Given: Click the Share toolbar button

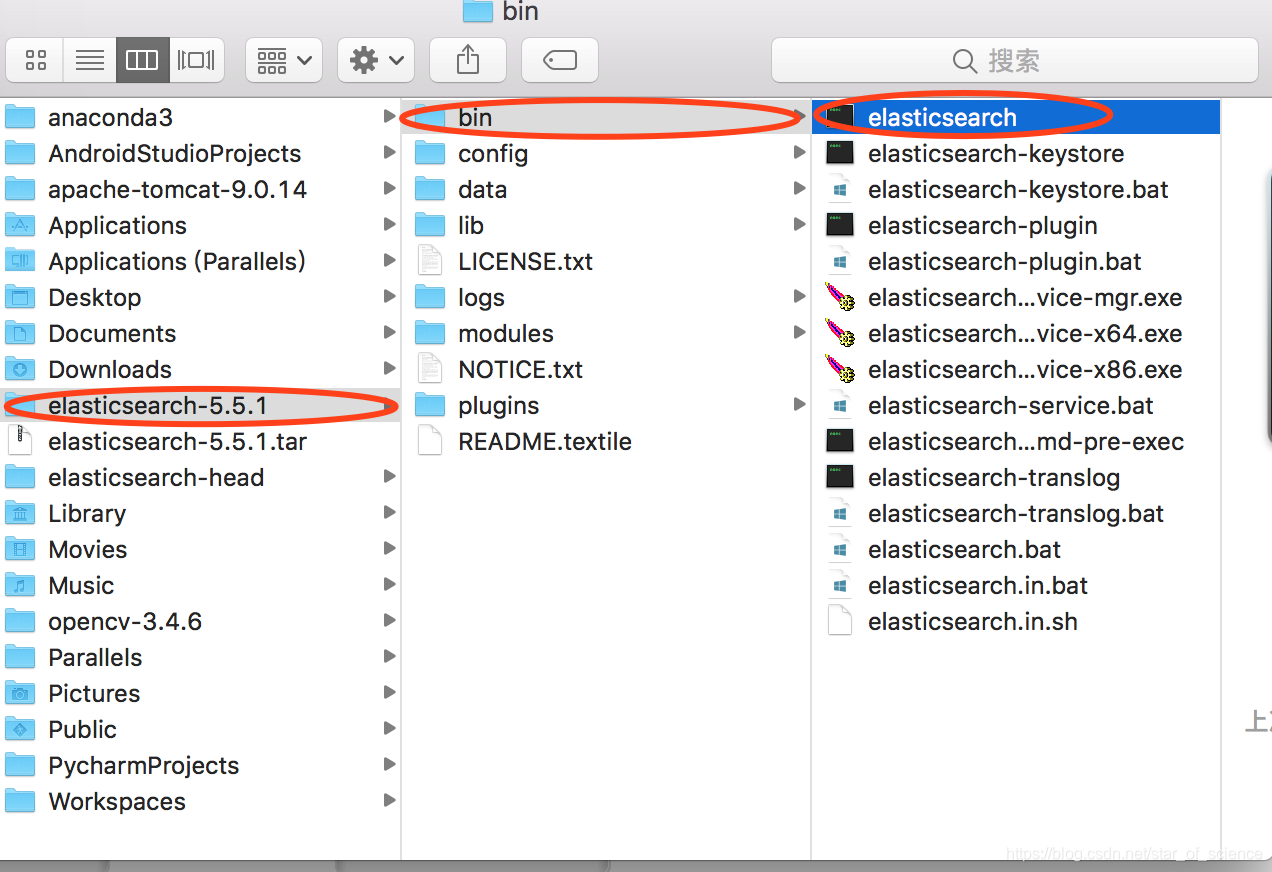Looking at the screenshot, I should (x=468, y=61).
